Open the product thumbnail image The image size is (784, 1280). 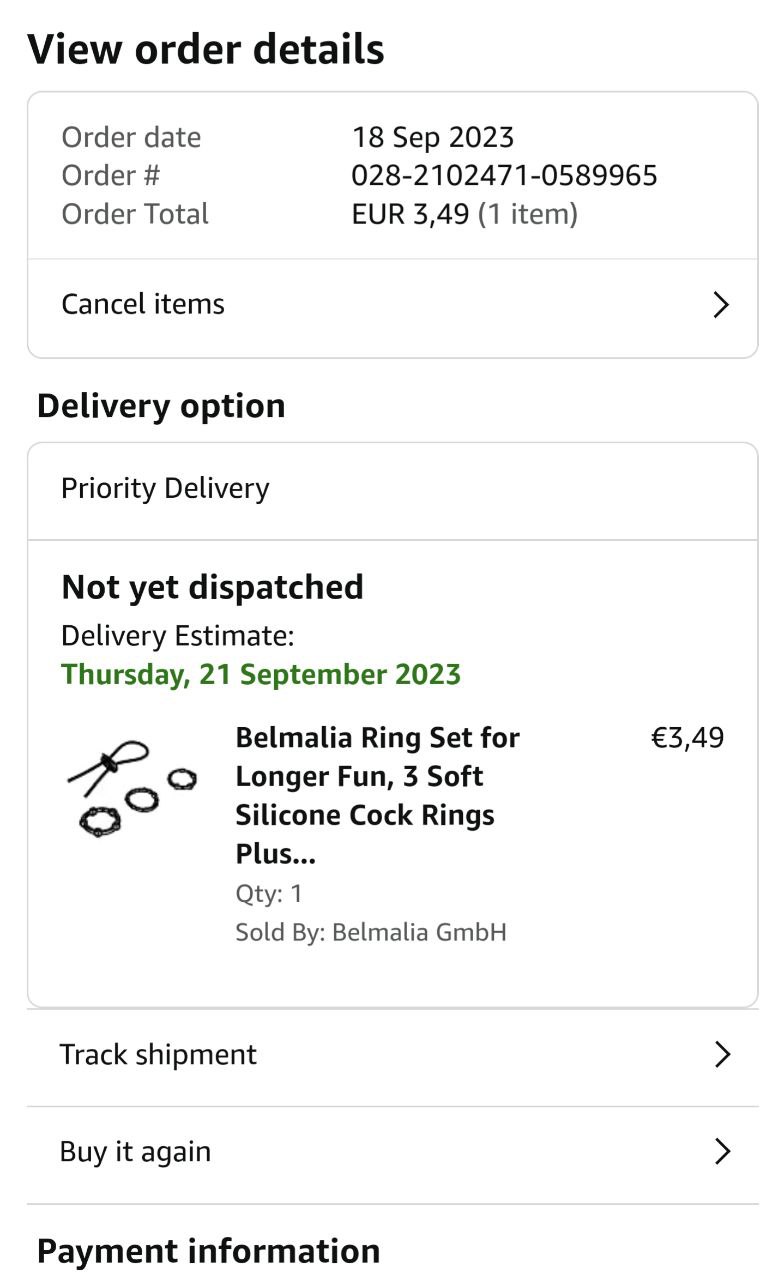[131, 789]
